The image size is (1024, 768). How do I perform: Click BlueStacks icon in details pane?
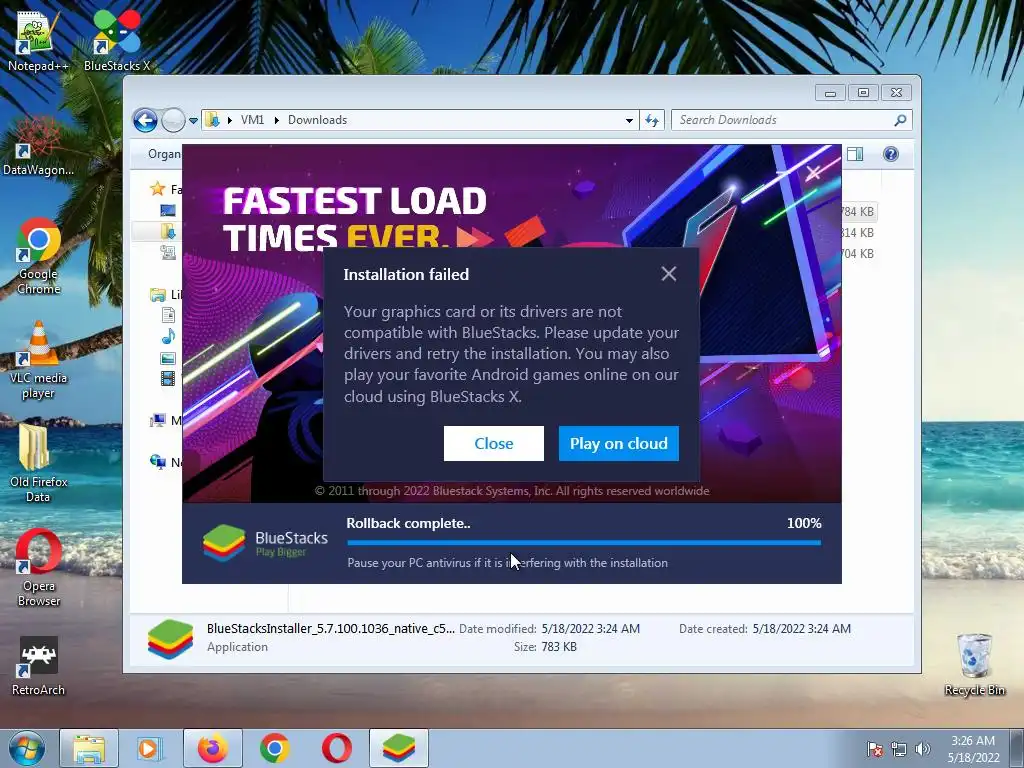(170, 639)
